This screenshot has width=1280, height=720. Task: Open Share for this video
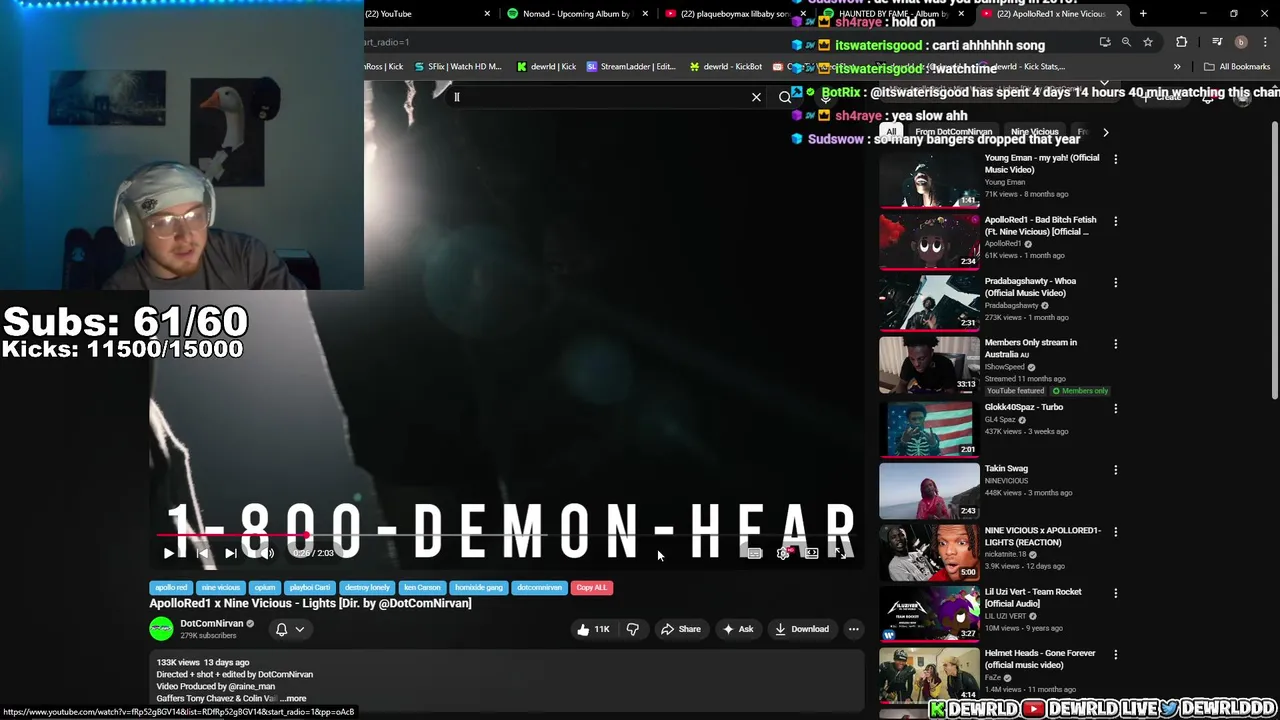tap(681, 629)
